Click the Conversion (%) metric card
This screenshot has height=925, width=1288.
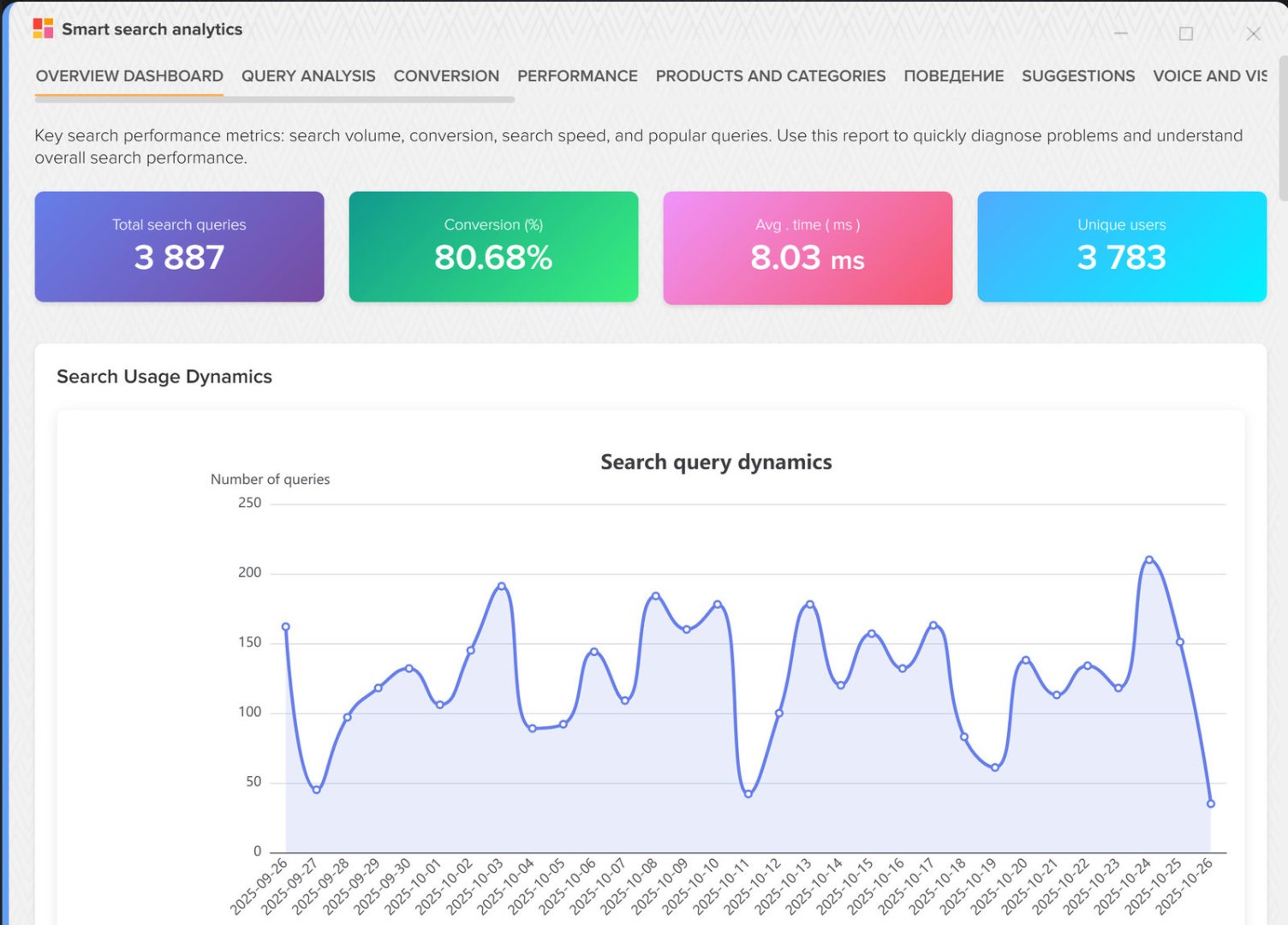coord(493,247)
